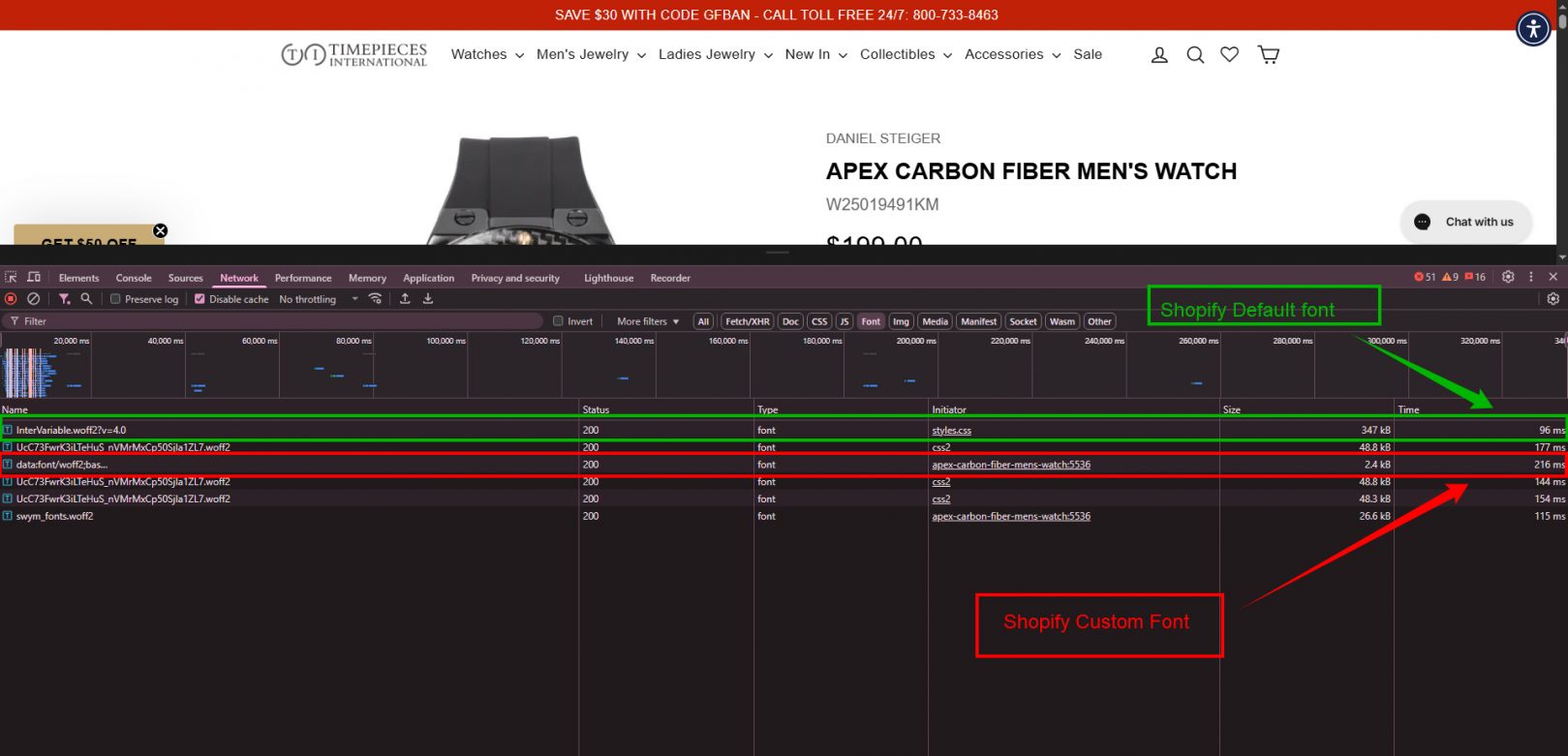
Task: Expand Accessories nav menu
Action: pos(1012,54)
